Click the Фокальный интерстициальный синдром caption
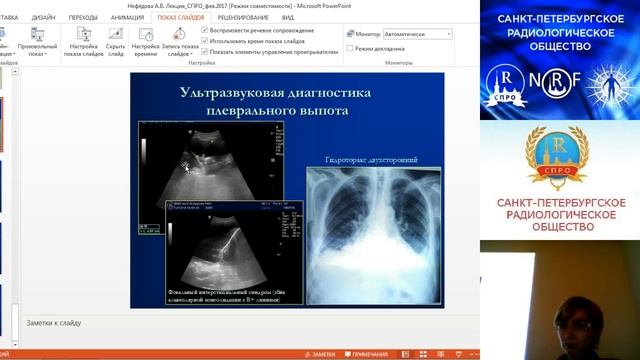 click(227, 296)
